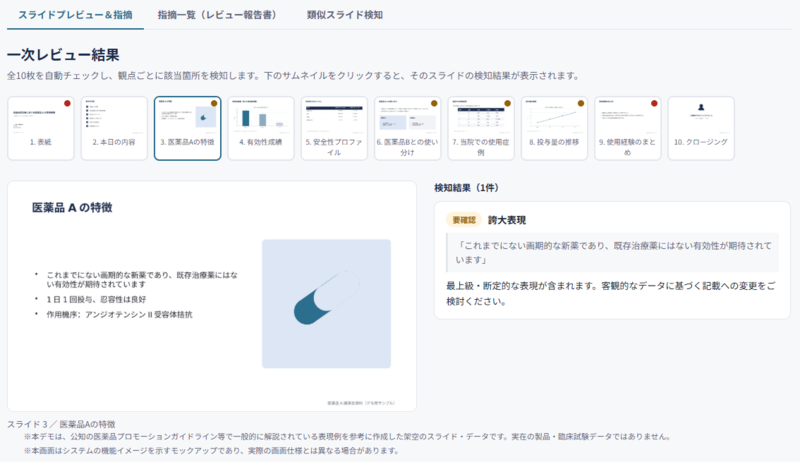
Task: Click the ※本デモは disclaimer note
Action: point(347,437)
